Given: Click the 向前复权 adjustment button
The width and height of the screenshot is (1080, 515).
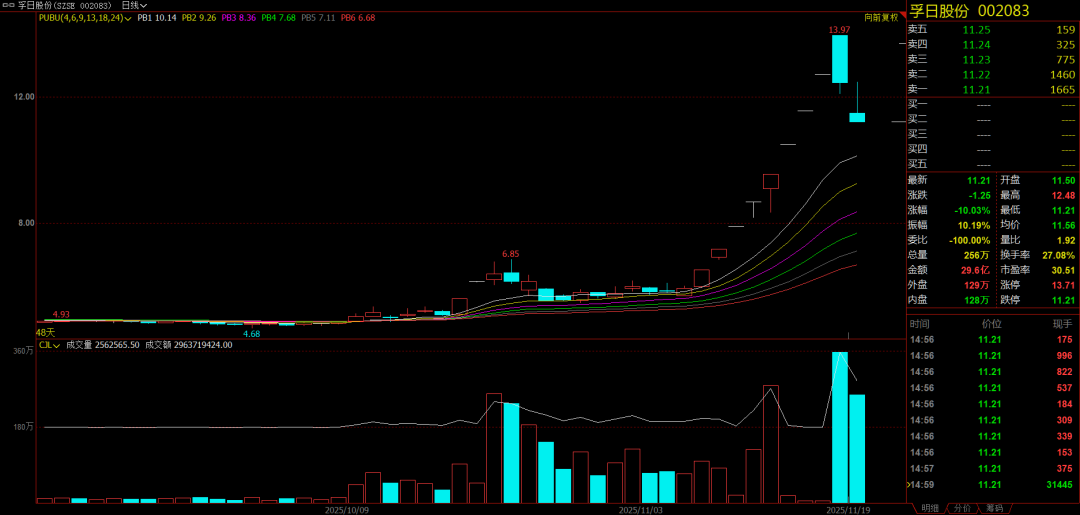Looking at the screenshot, I should point(882,18).
